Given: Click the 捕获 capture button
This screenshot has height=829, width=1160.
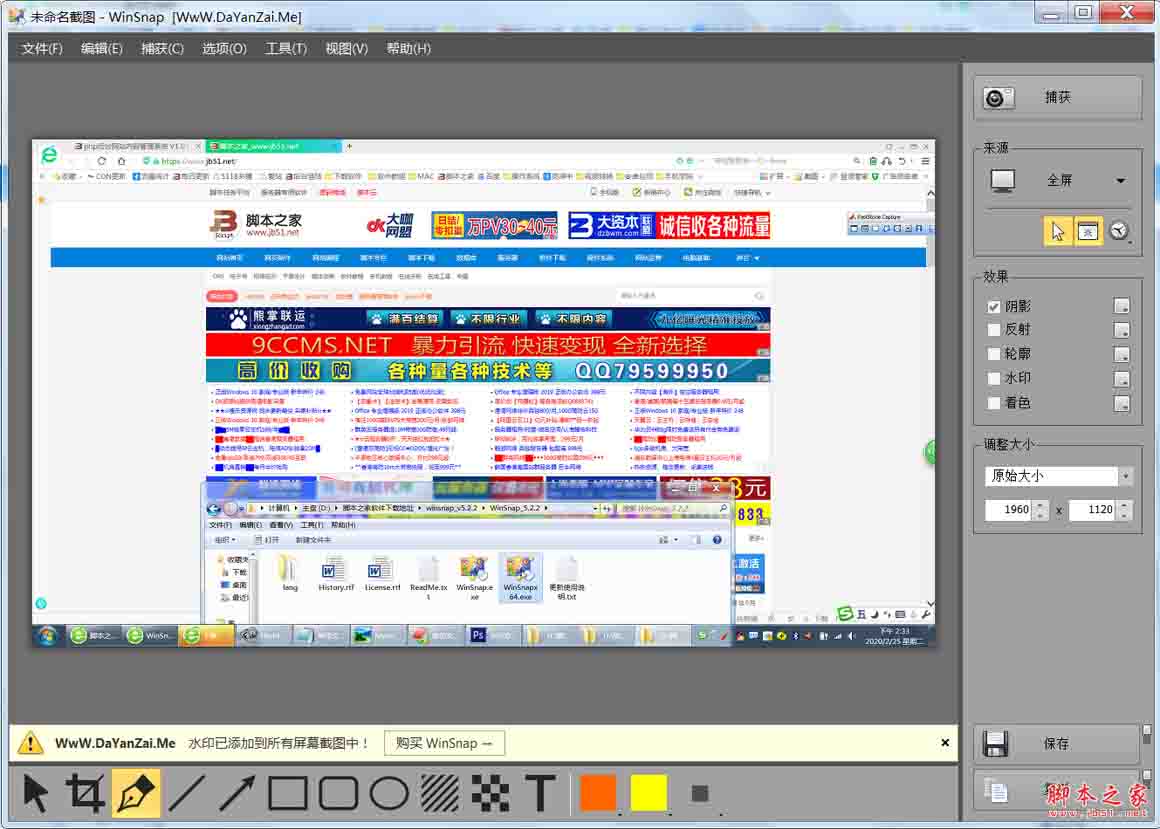Looking at the screenshot, I should 1057,98.
